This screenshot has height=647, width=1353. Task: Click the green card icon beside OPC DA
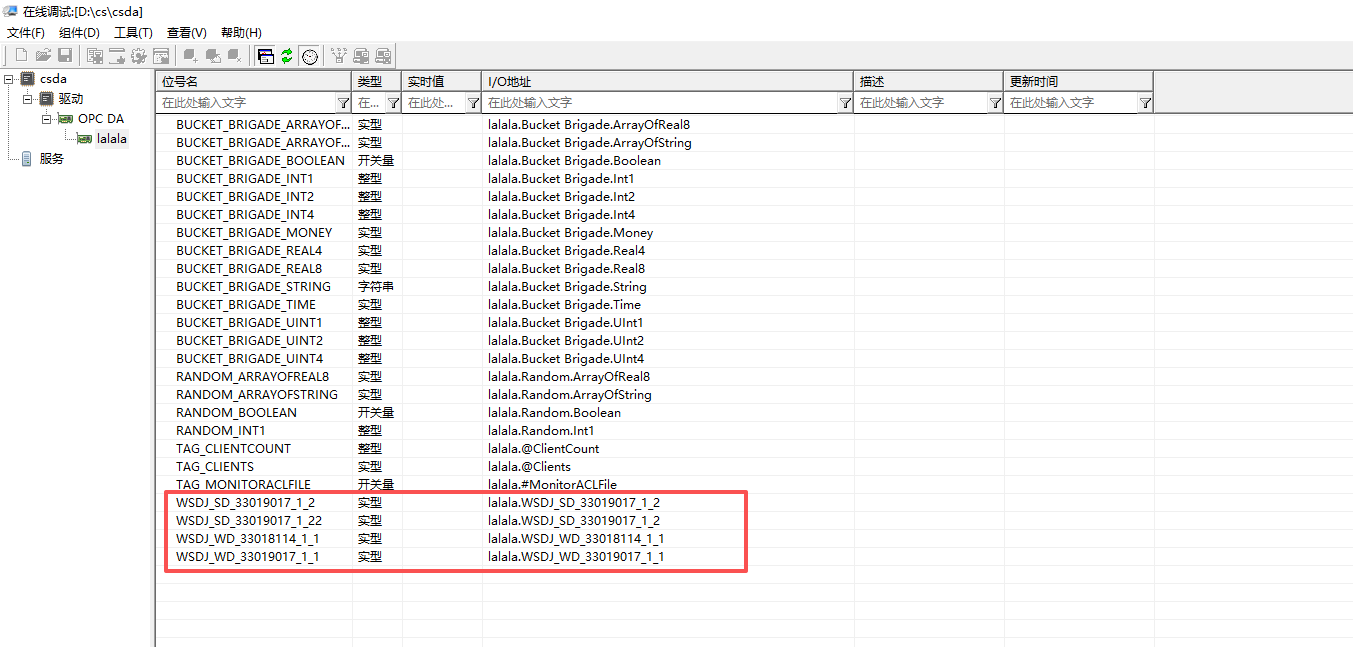(65, 119)
